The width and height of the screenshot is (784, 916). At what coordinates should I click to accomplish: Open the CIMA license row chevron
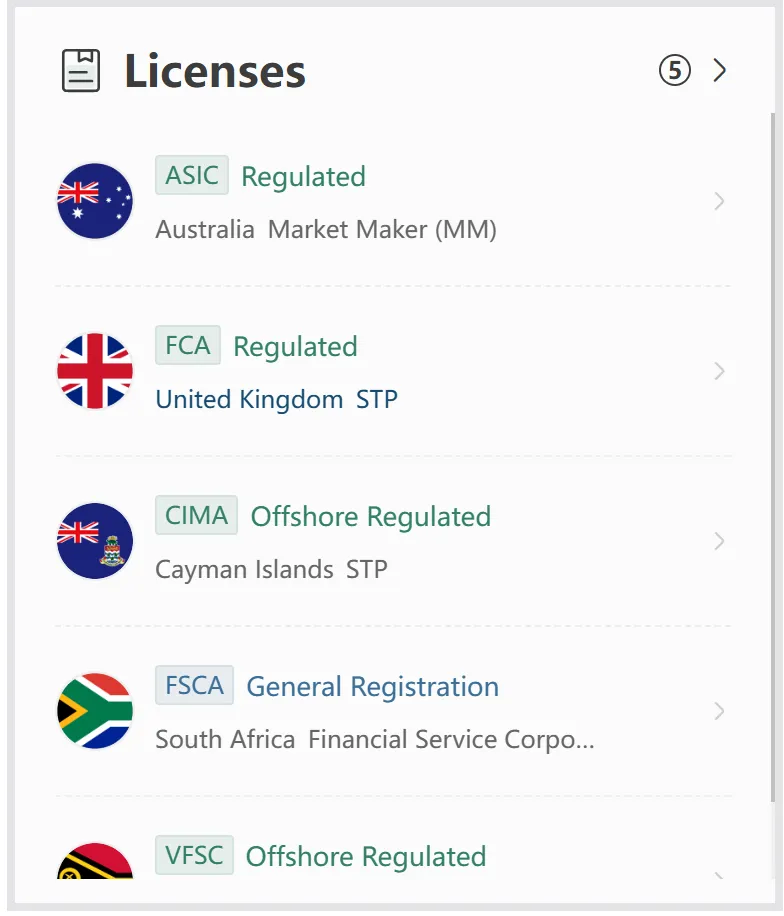tap(719, 541)
